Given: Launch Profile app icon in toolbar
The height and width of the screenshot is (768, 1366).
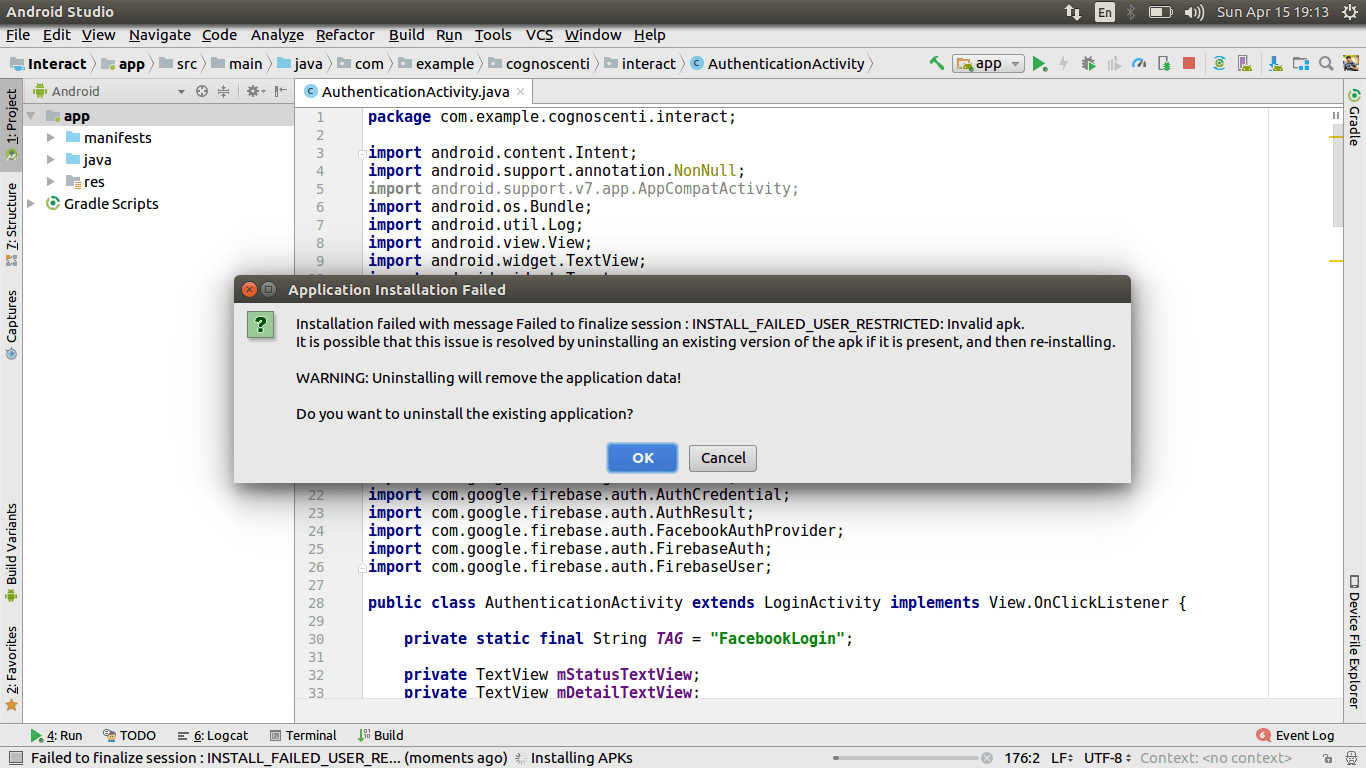Looking at the screenshot, I should (1140, 62).
